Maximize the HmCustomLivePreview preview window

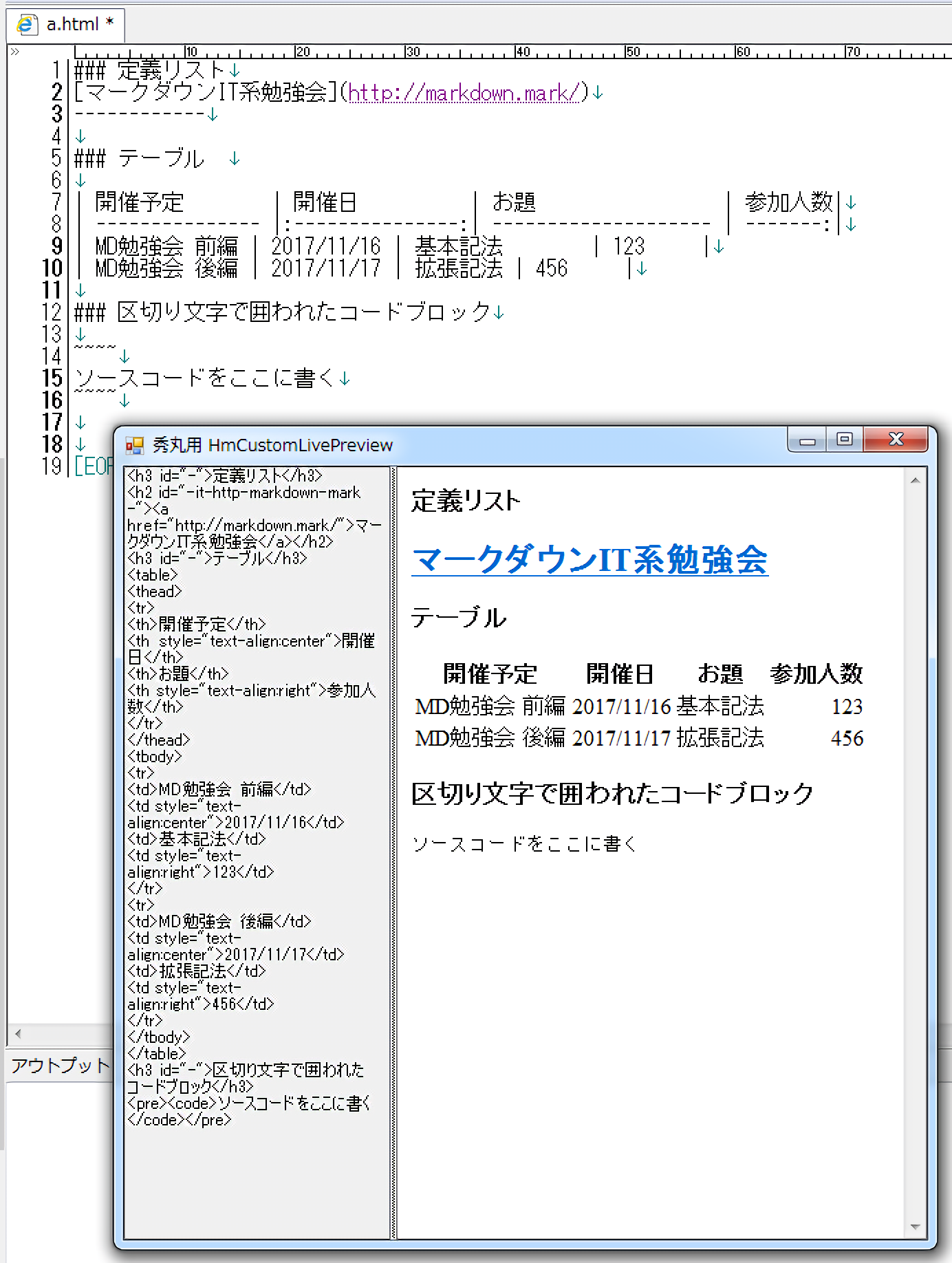tap(845, 440)
